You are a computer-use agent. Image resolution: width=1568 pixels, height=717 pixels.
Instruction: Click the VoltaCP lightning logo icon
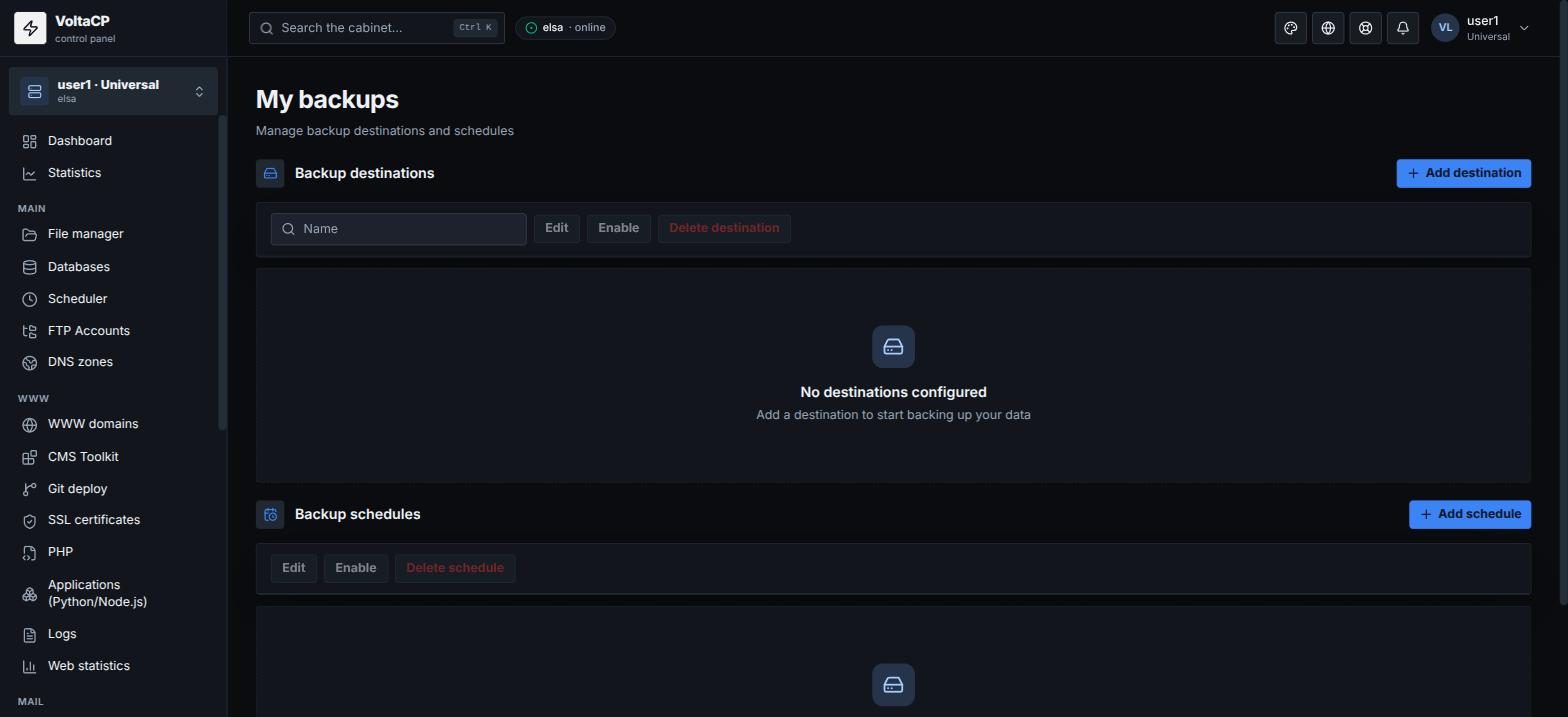pyautogui.click(x=30, y=28)
